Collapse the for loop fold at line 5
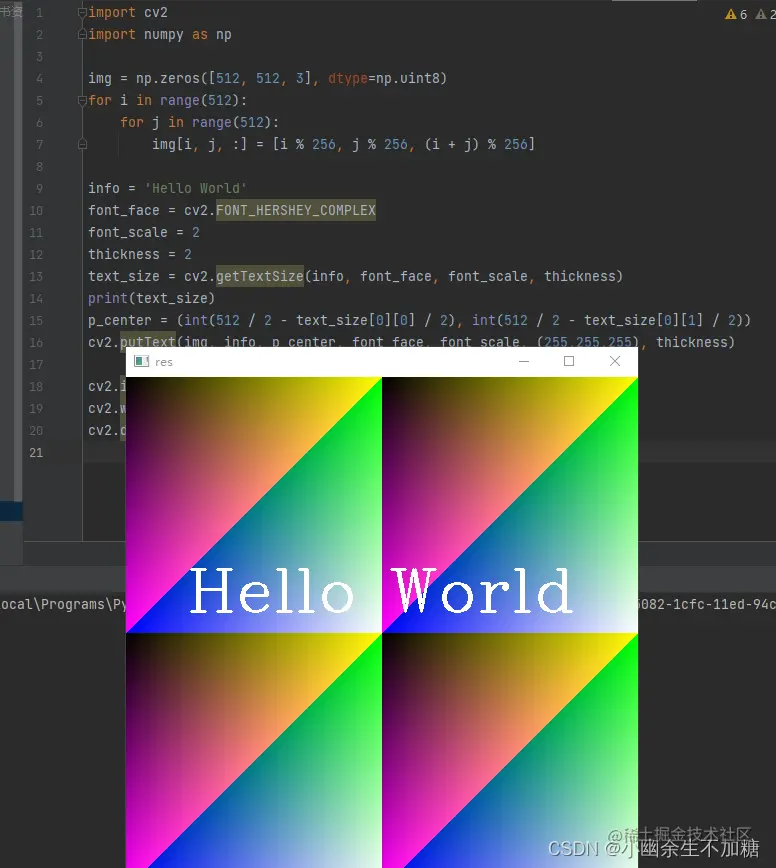Viewport: 776px width, 868px height. tap(82, 100)
